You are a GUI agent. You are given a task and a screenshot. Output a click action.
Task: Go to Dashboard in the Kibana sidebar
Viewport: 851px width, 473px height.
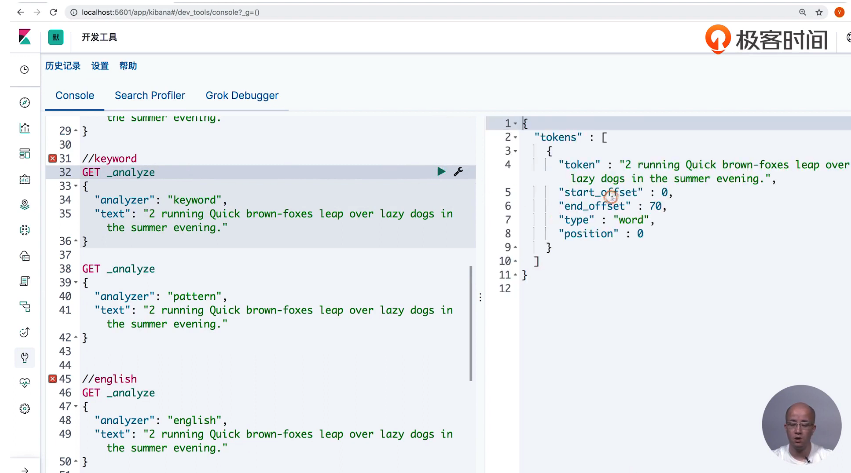tap(25, 153)
